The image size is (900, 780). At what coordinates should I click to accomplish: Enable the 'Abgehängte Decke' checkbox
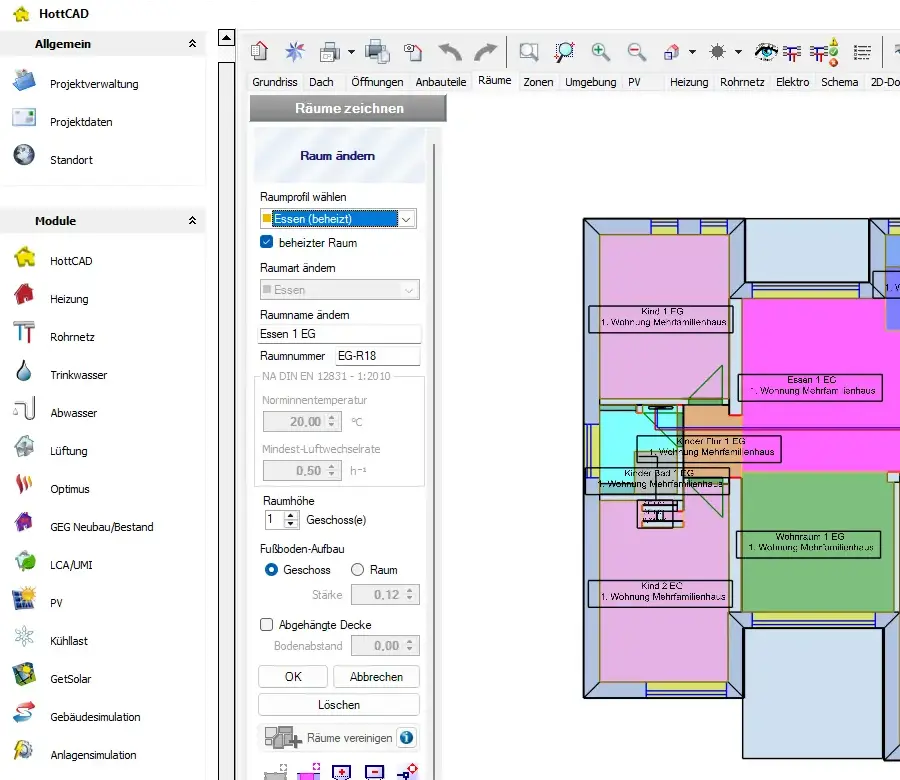(267, 625)
